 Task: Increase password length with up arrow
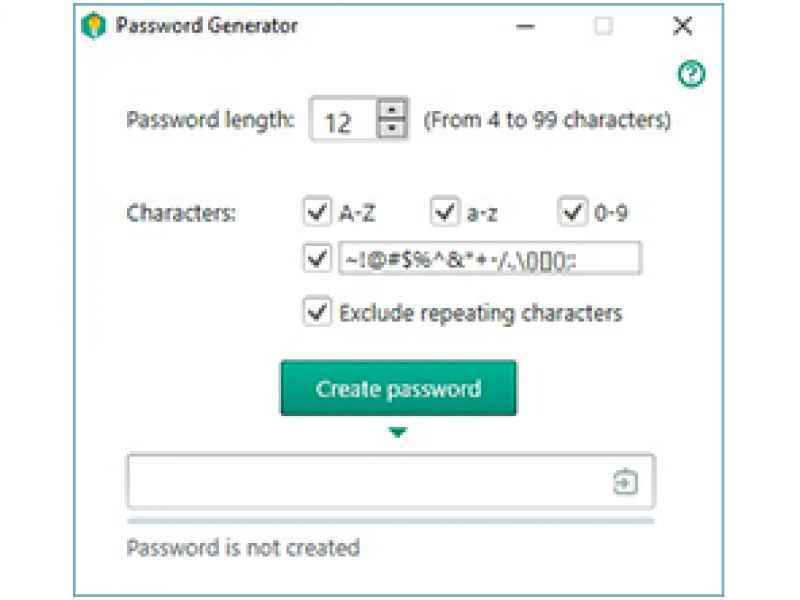click(394, 110)
